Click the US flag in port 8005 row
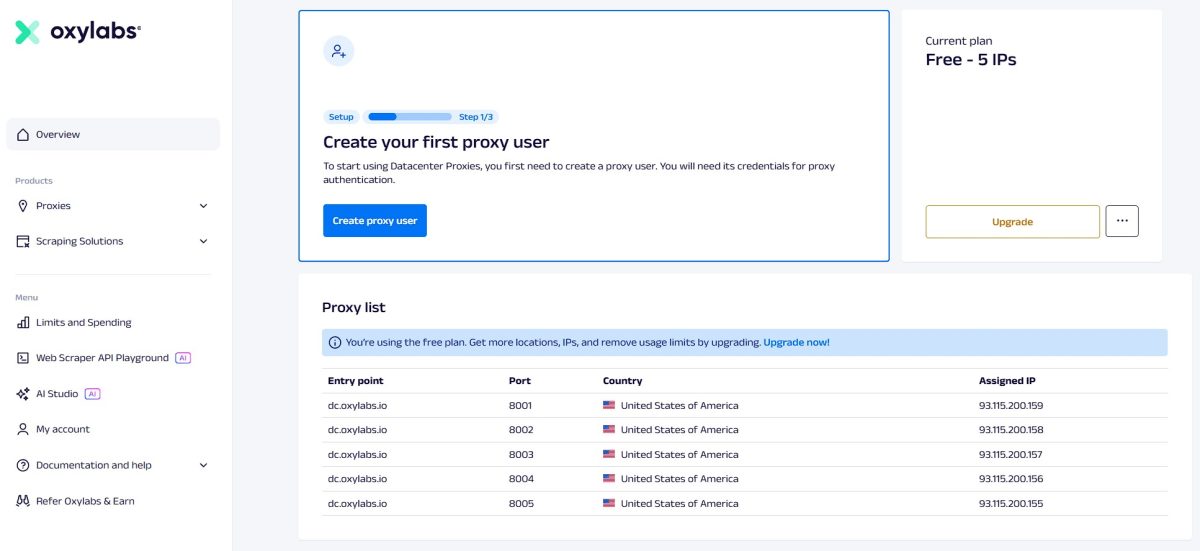Image resolution: width=1200 pixels, height=551 pixels. pyautogui.click(x=609, y=503)
